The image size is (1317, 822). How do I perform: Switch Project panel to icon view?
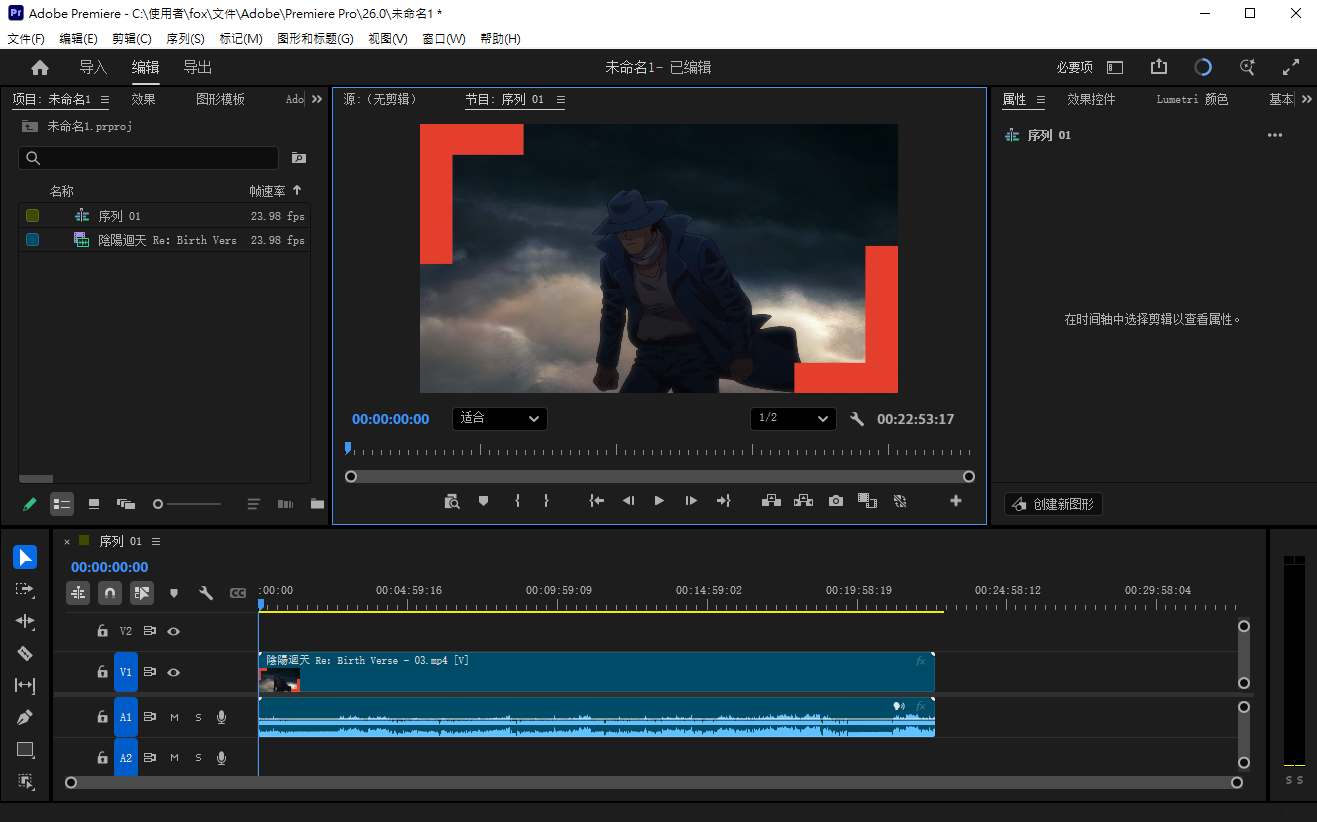click(x=94, y=504)
